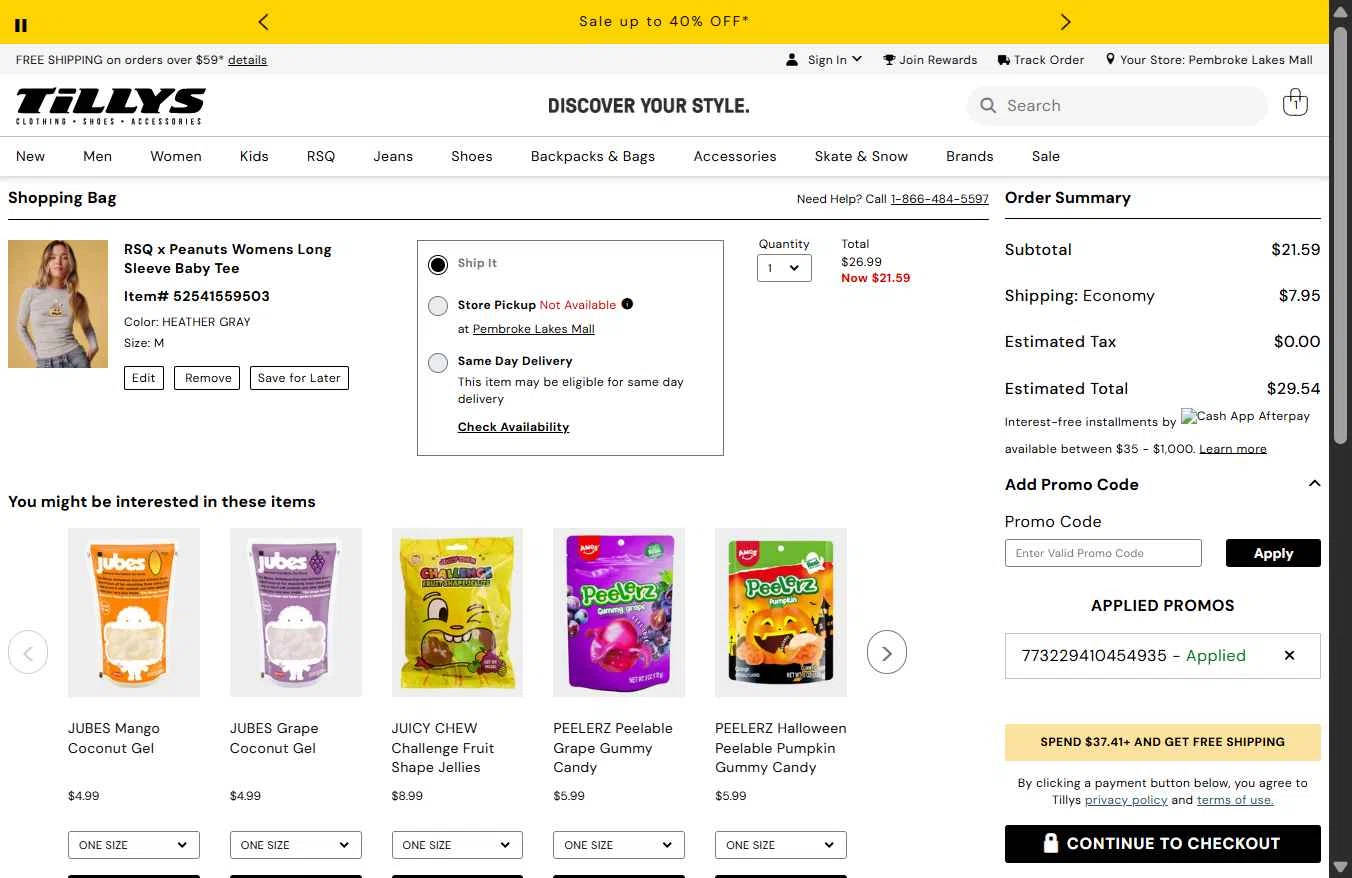The height and width of the screenshot is (878, 1352).
Task: Collapse the Add Promo Code section
Action: pos(1314,484)
